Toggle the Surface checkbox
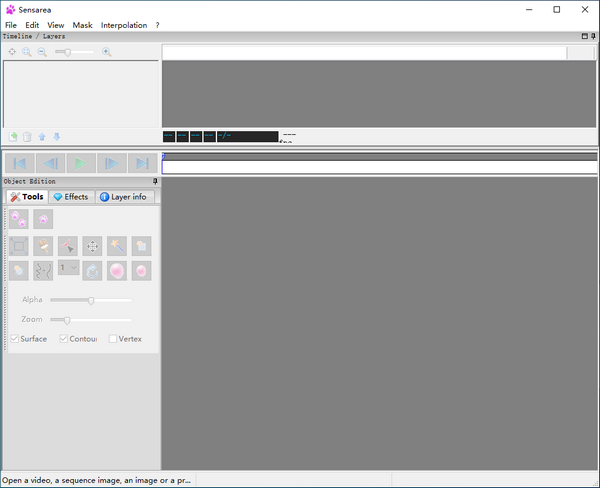 coord(15,339)
